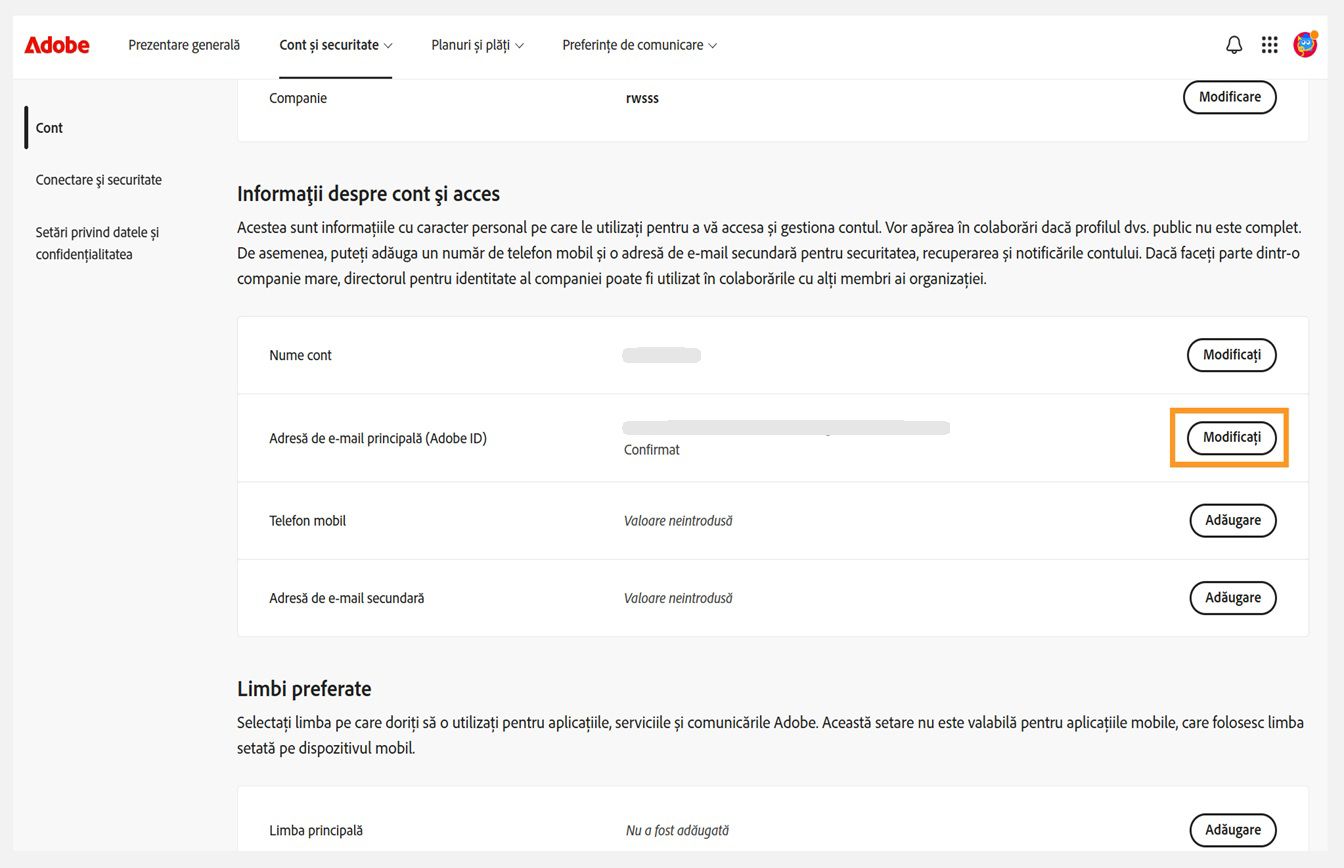Open notifications via the bell icon
The width and height of the screenshot is (1344, 868).
[x=1233, y=44]
